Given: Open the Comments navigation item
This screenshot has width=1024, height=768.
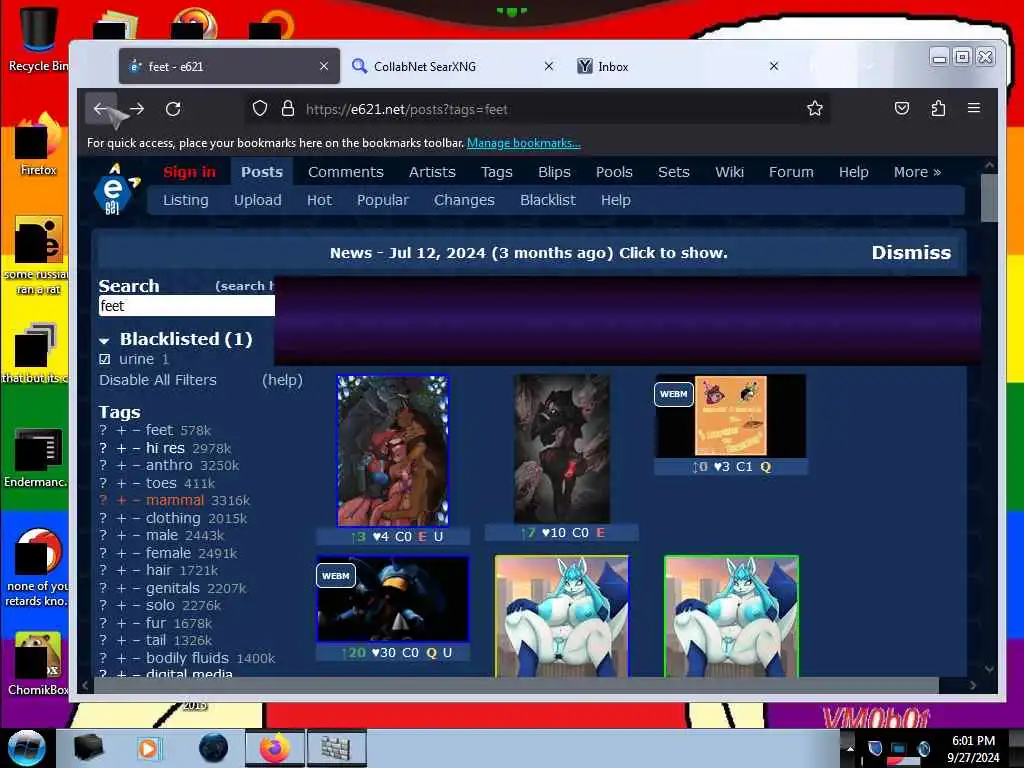Looking at the screenshot, I should (x=345, y=172).
